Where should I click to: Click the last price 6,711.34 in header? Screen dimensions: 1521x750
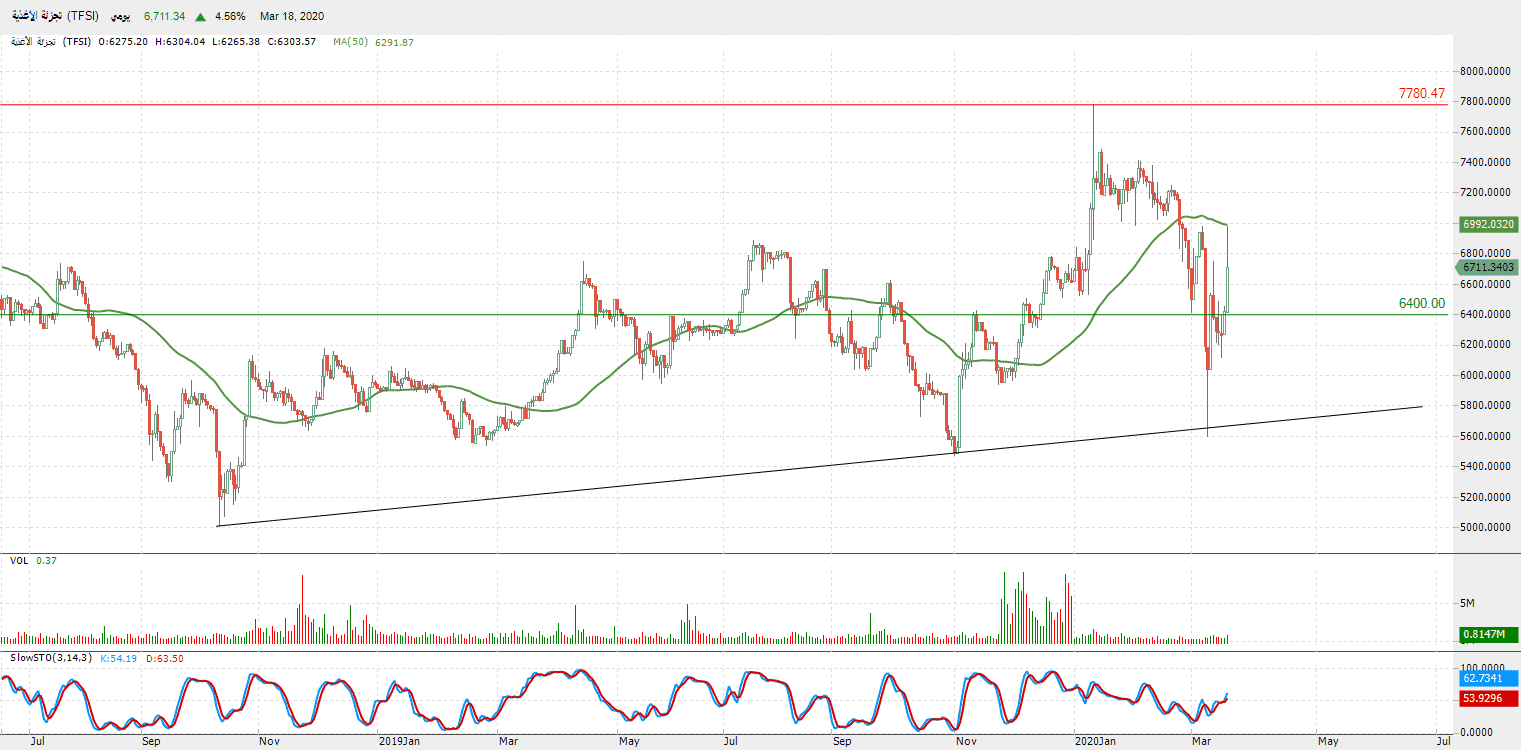(165, 17)
